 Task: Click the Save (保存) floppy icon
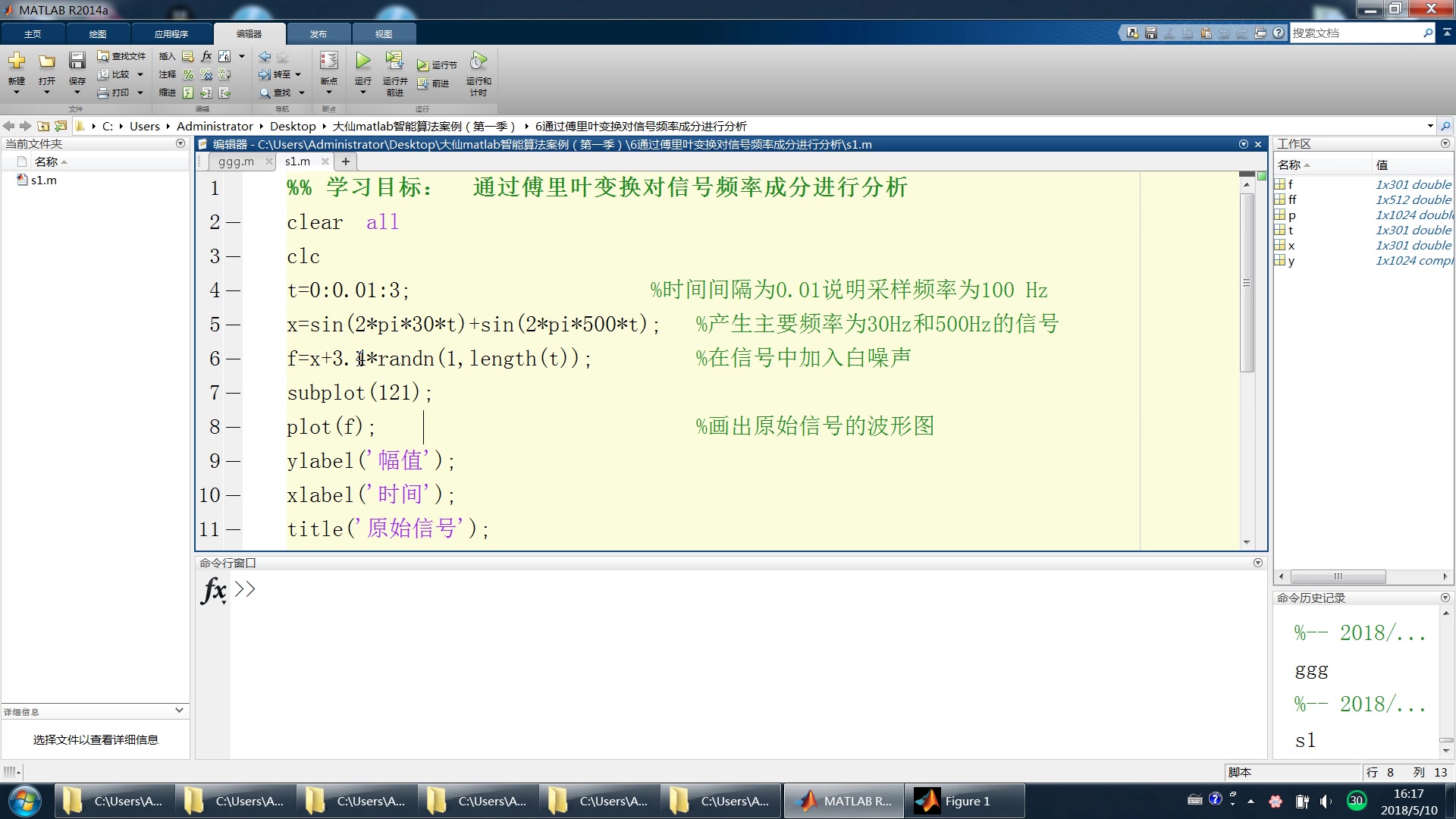[77, 61]
